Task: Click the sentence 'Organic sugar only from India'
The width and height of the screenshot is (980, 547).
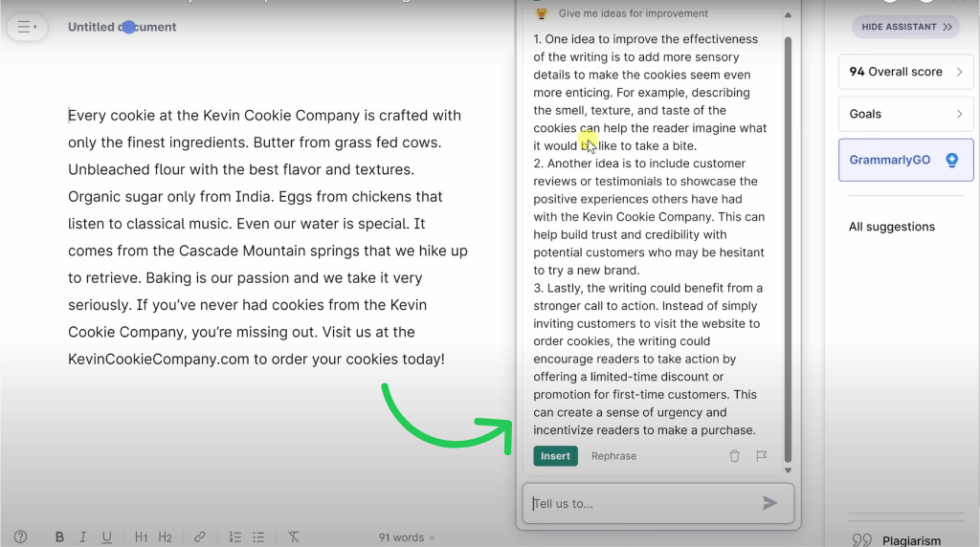Action: pos(170,197)
